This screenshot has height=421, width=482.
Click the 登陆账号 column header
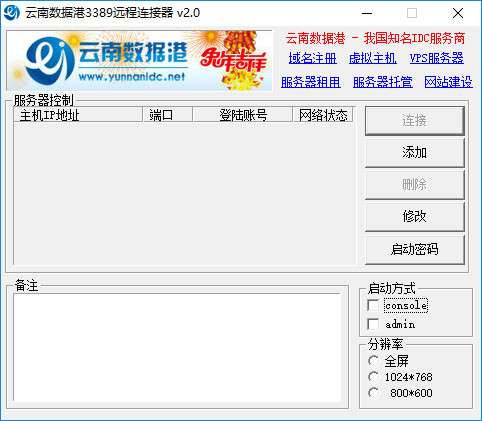(242, 115)
